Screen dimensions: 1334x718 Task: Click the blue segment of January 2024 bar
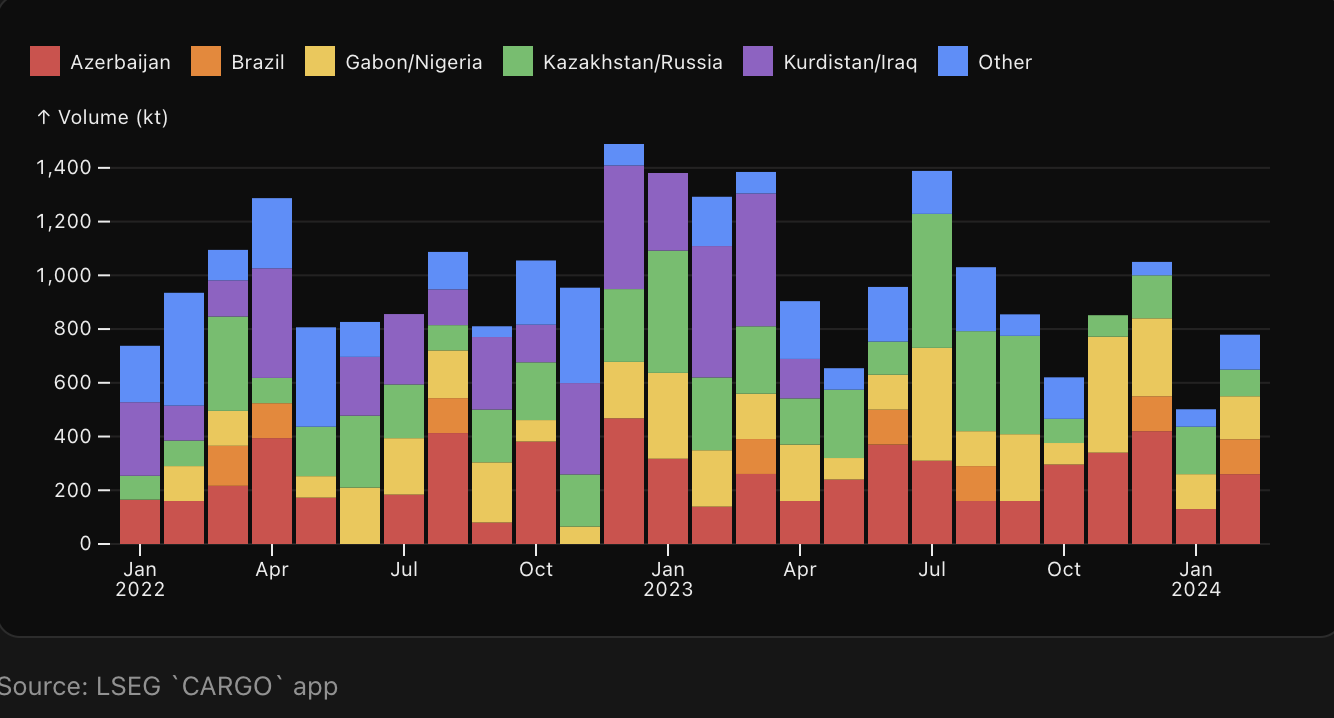pyautogui.click(x=1196, y=418)
